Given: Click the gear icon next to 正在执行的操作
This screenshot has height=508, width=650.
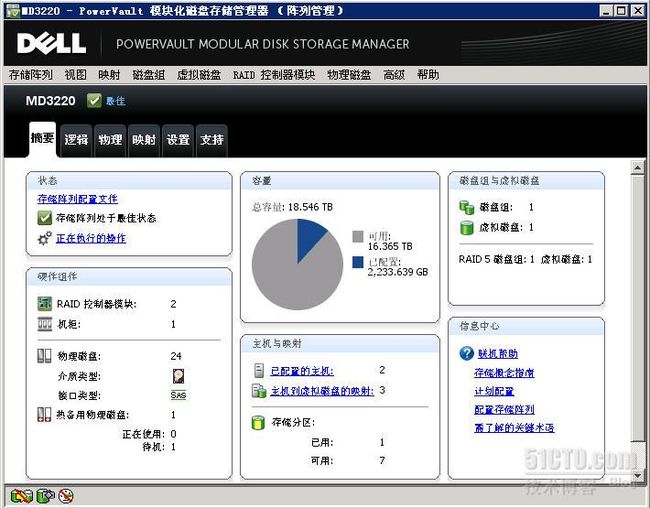Looking at the screenshot, I should tap(45, 238).
